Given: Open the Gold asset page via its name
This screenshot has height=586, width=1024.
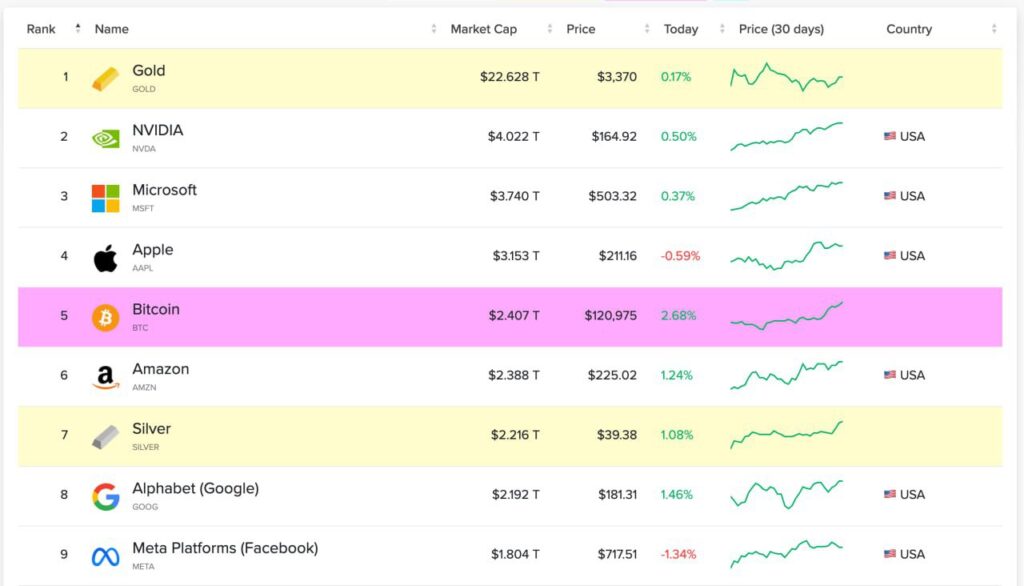Looking at the screenshot, I should click(x=150, y=70).
